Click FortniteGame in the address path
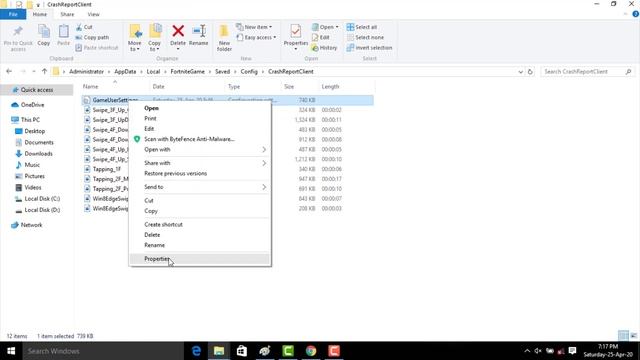Screen dimensions: 640x360 click(187, 71)
